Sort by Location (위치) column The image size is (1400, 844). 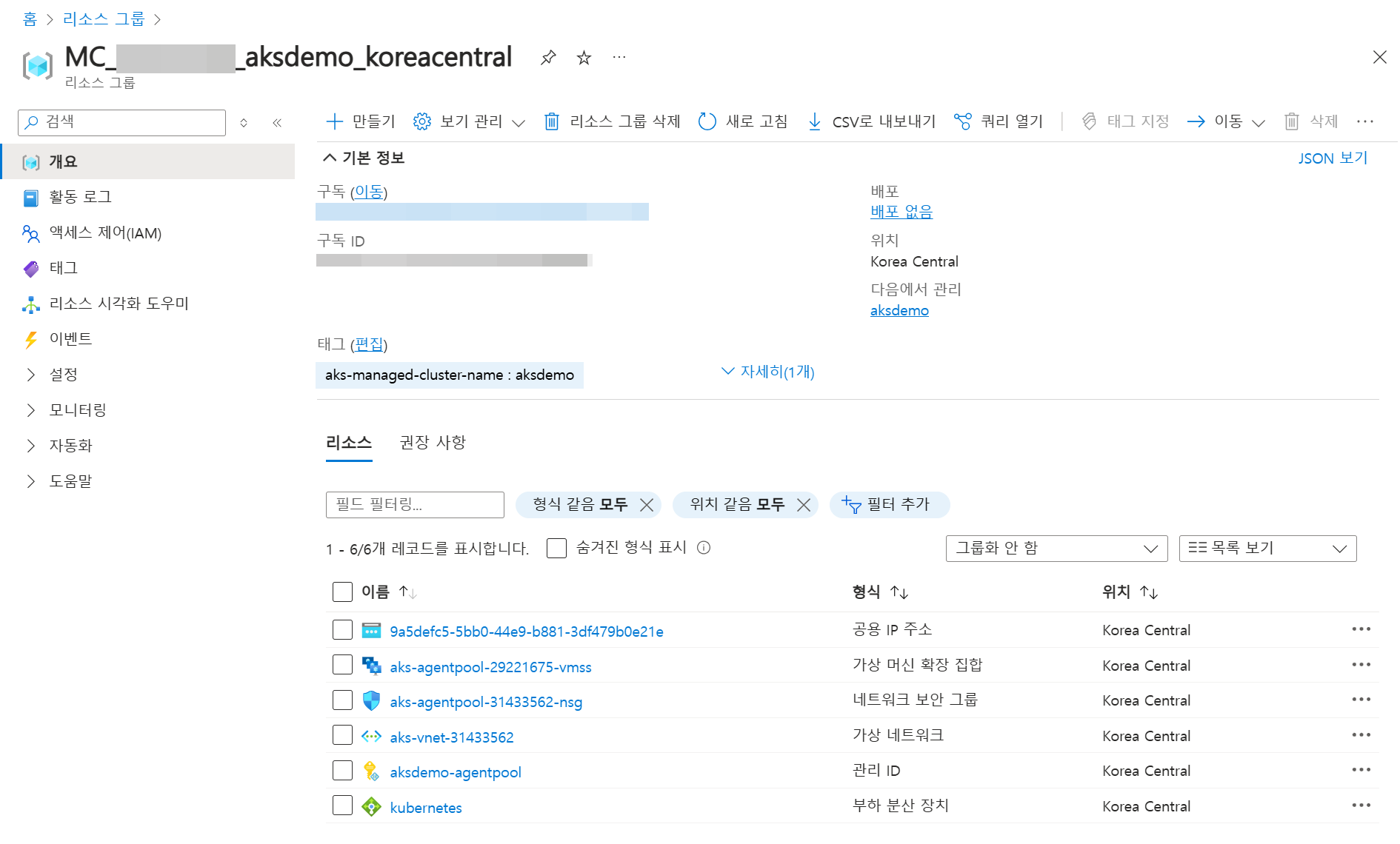click(1130, 592)
